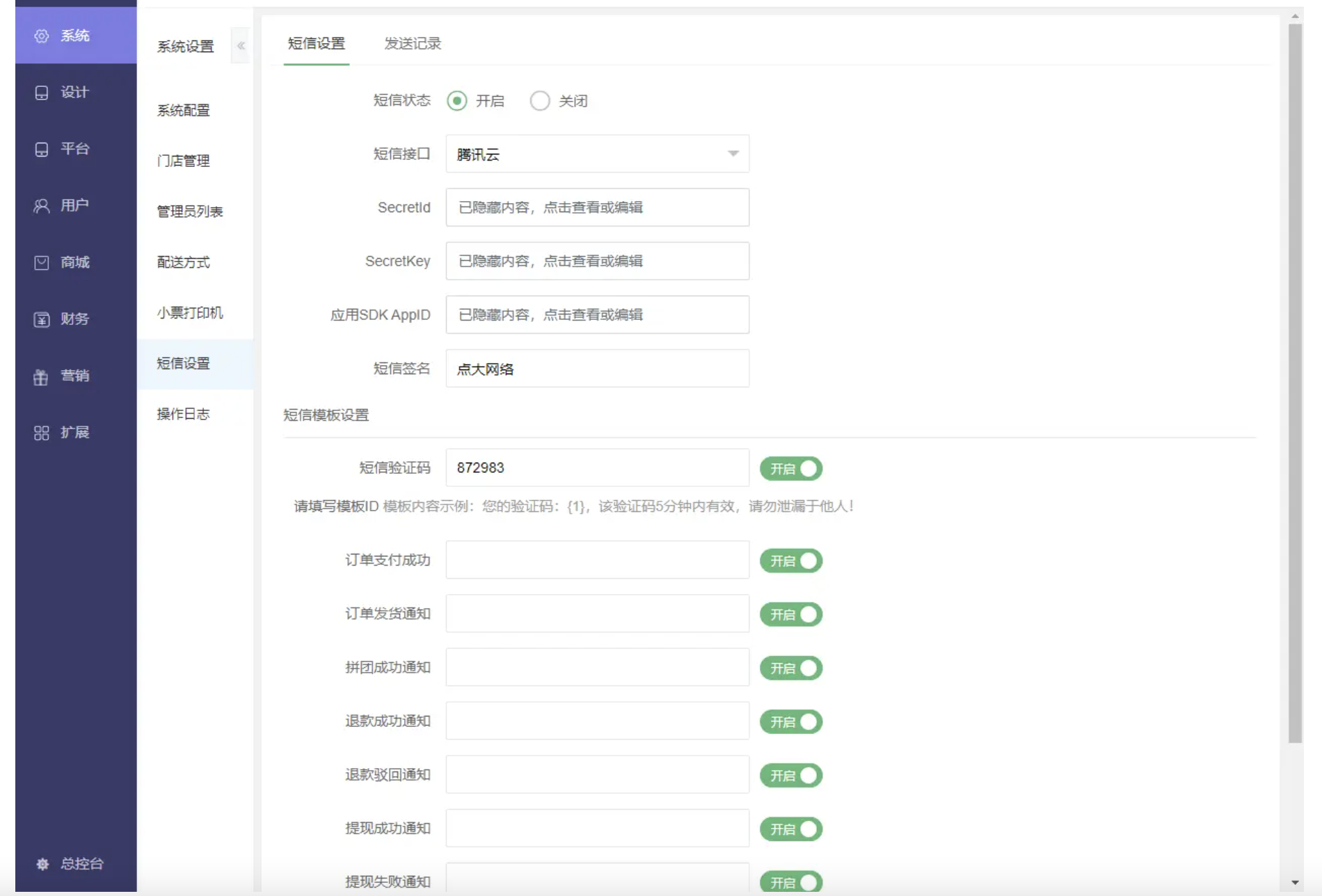Click the 平台 sidebar icon
Image resolution: width=1322 pixels, height=896 pixels.
coord(42,149)
